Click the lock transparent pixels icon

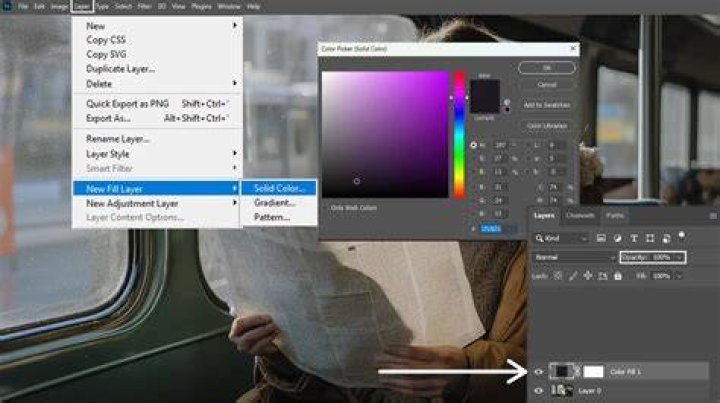coord(557,276)
